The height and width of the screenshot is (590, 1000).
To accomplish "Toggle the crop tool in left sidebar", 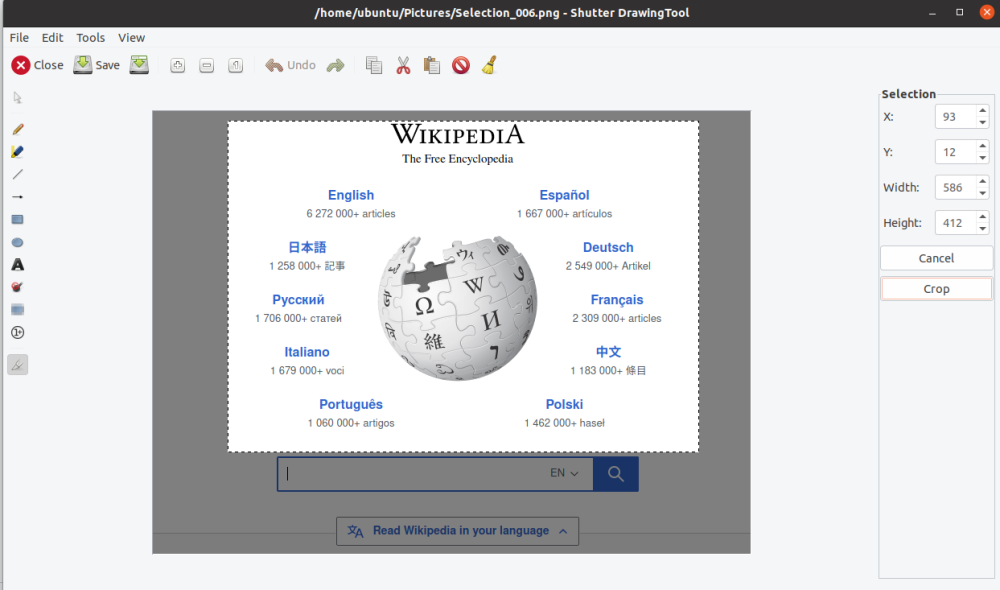I will pyautogui.click(x=17, y=365).
